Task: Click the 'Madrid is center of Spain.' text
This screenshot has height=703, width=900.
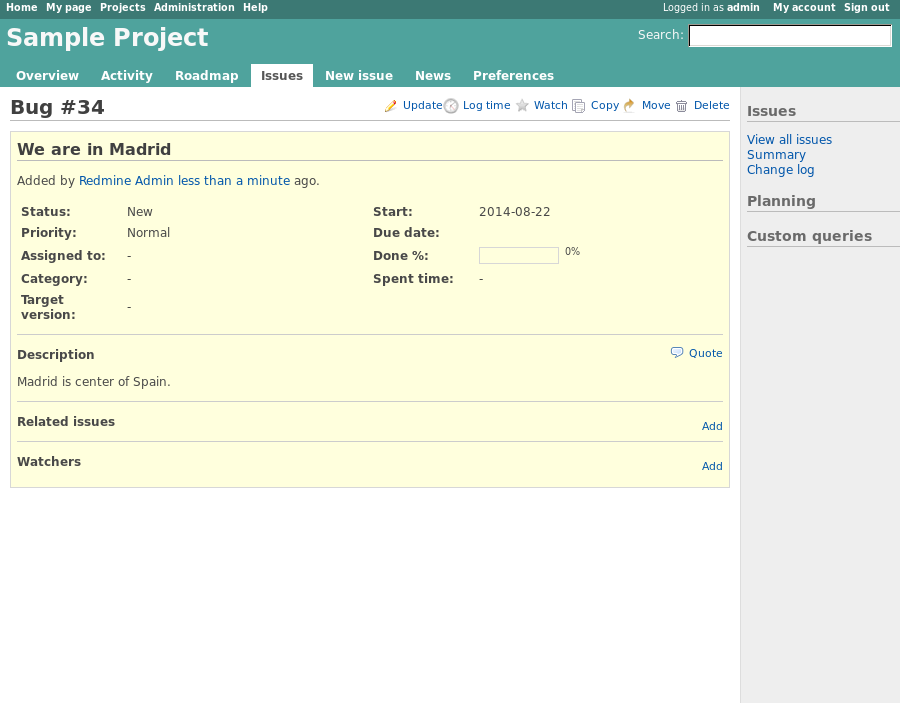Action: click(94, 382)
